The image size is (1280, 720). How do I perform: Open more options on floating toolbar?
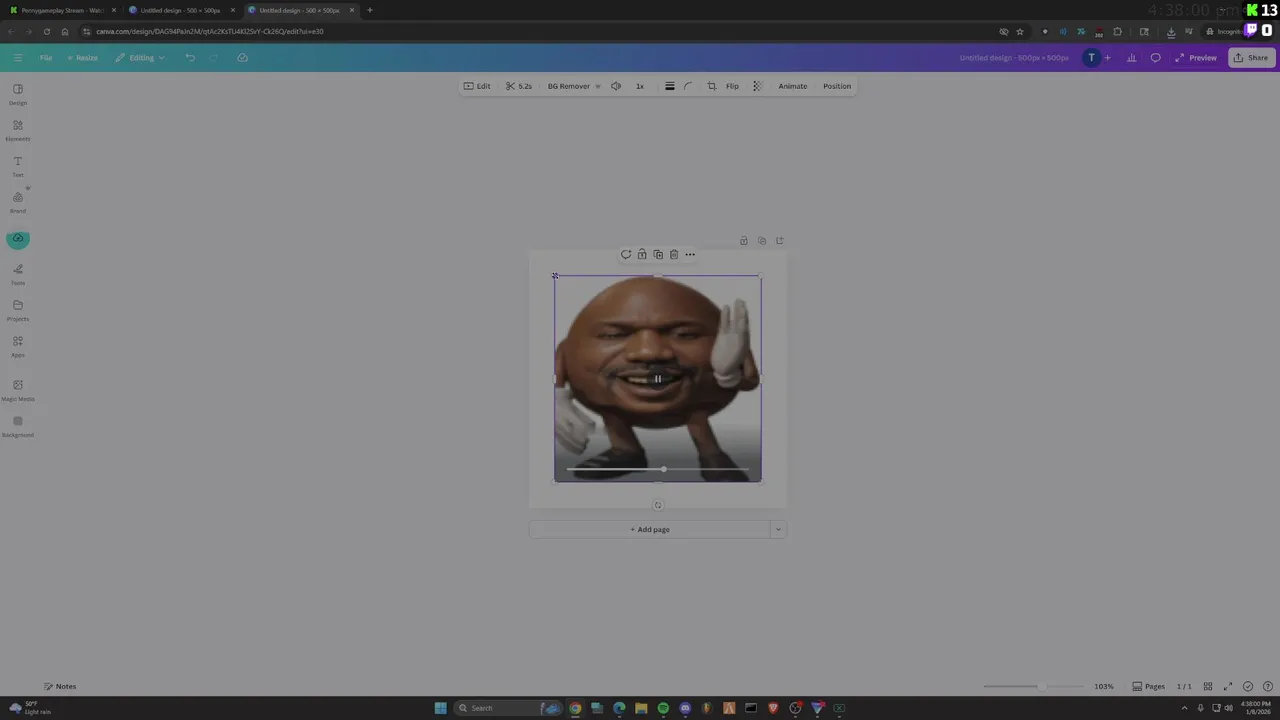click(690, 254)
